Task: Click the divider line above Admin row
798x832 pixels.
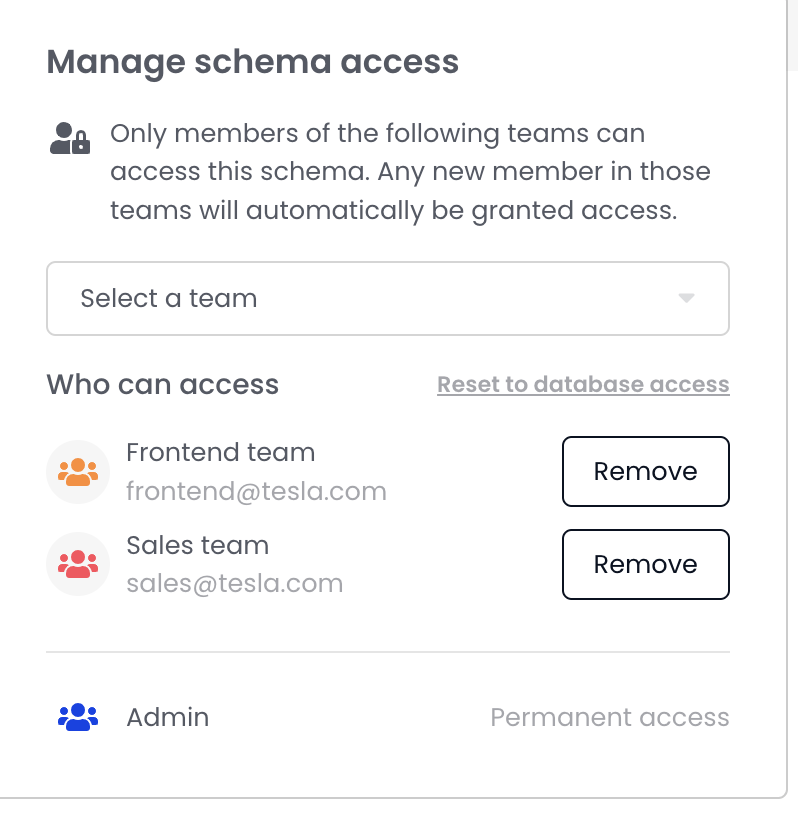Action: click(x=387, y=652)
